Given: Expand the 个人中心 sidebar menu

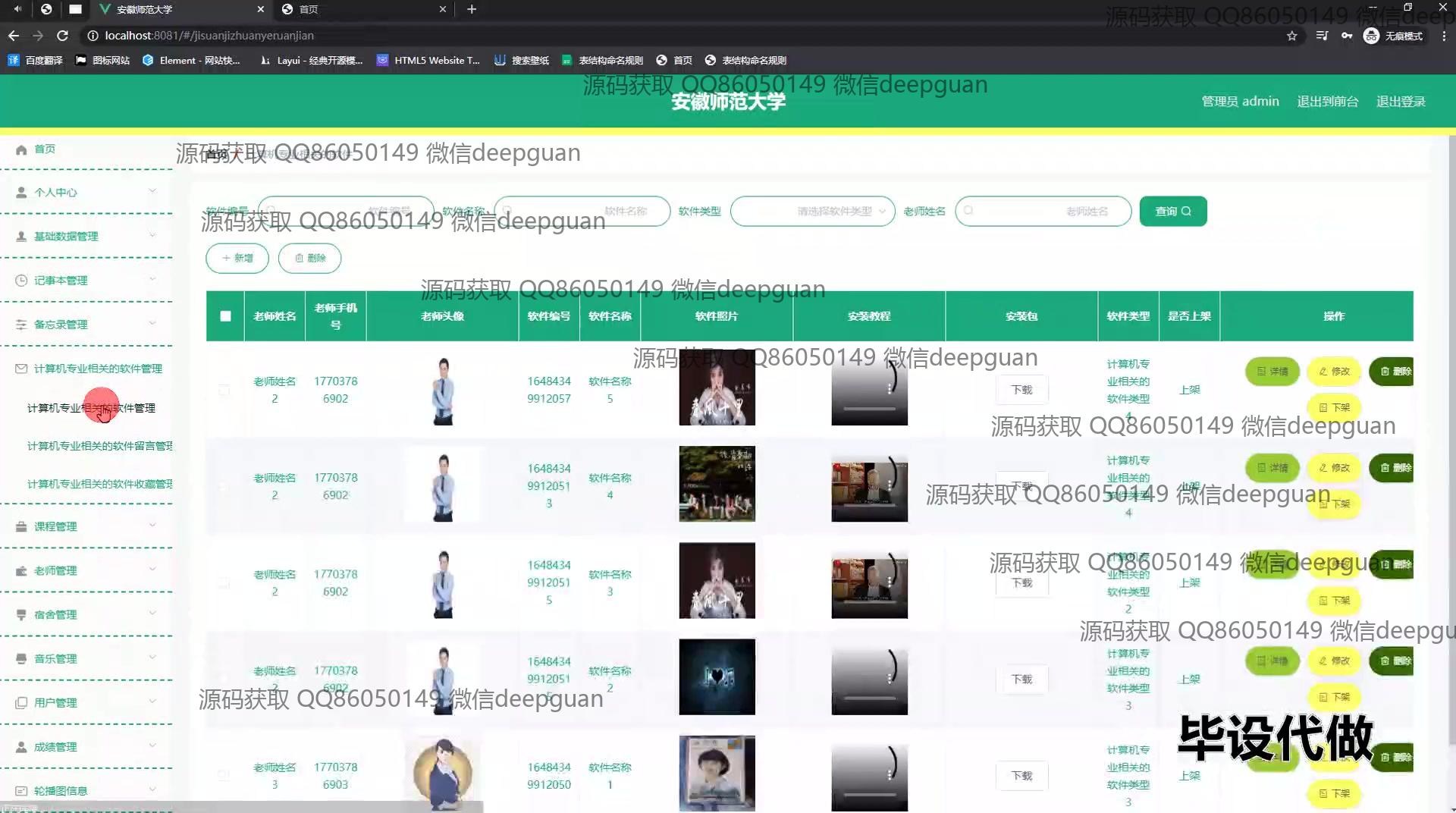Looking at the screenshot, I should coord(86,193).
